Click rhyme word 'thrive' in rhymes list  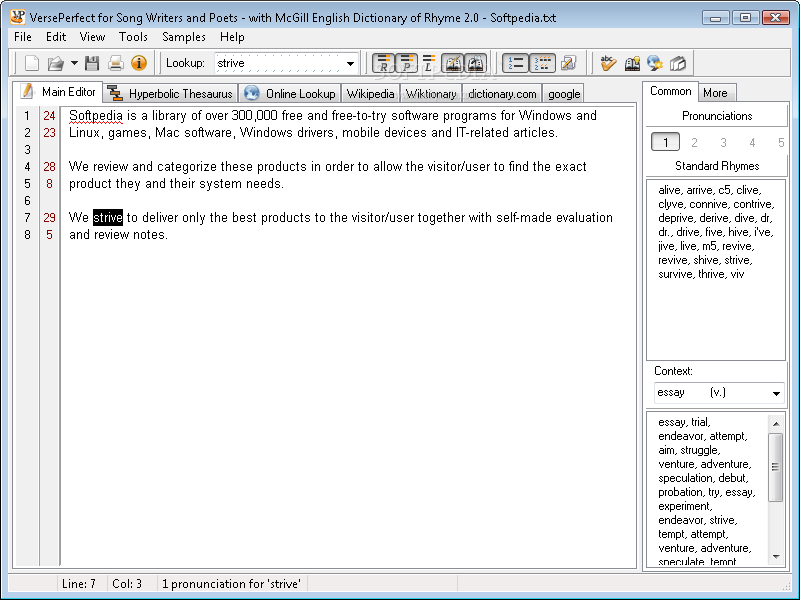pyautogui.click(x=712, y=274)
